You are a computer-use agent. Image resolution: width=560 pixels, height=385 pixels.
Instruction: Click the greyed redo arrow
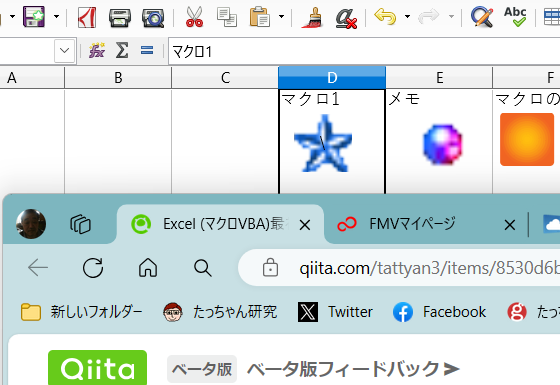tap(429, 16)
